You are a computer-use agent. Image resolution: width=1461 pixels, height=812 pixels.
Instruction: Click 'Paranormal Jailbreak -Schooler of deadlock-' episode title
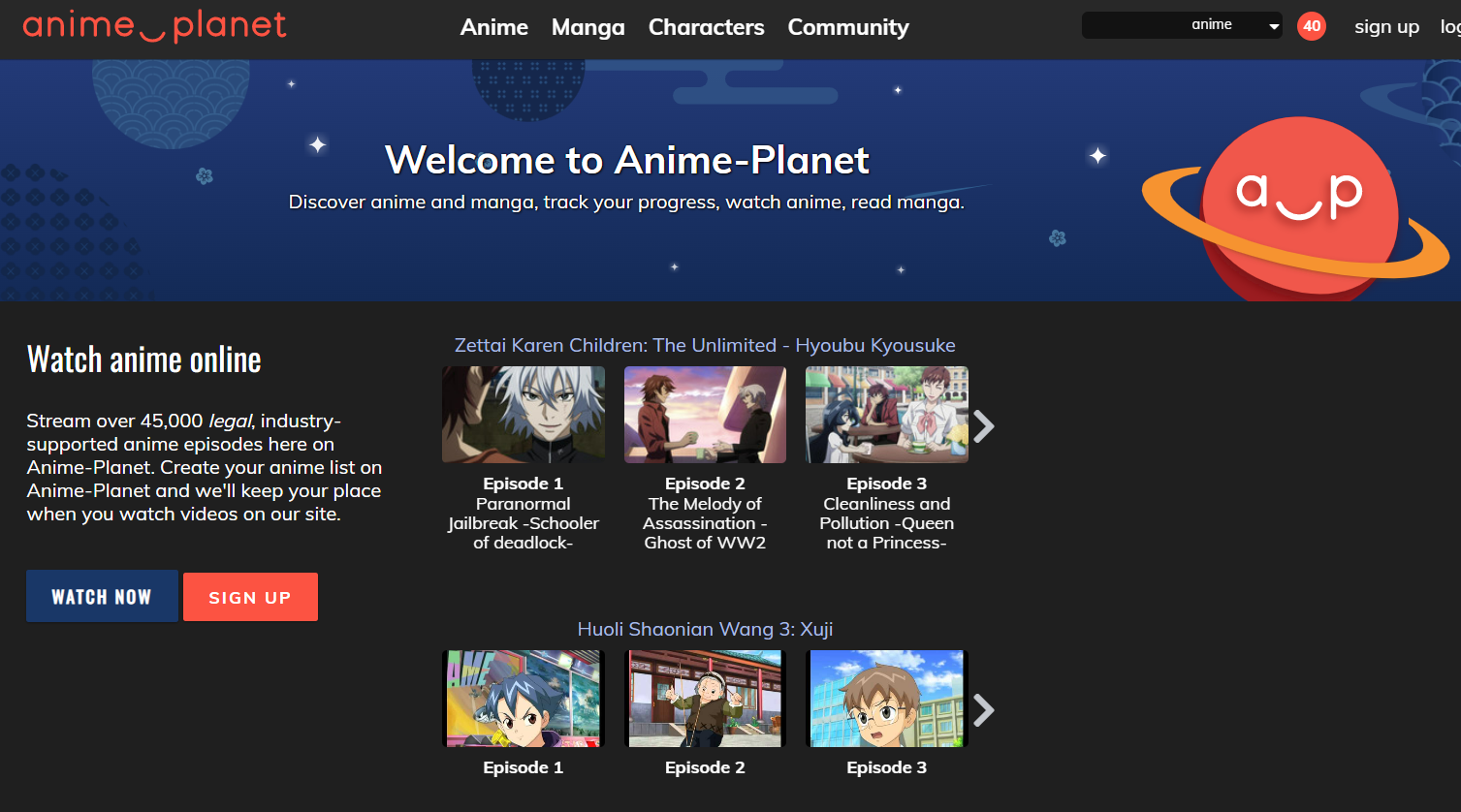524,523
